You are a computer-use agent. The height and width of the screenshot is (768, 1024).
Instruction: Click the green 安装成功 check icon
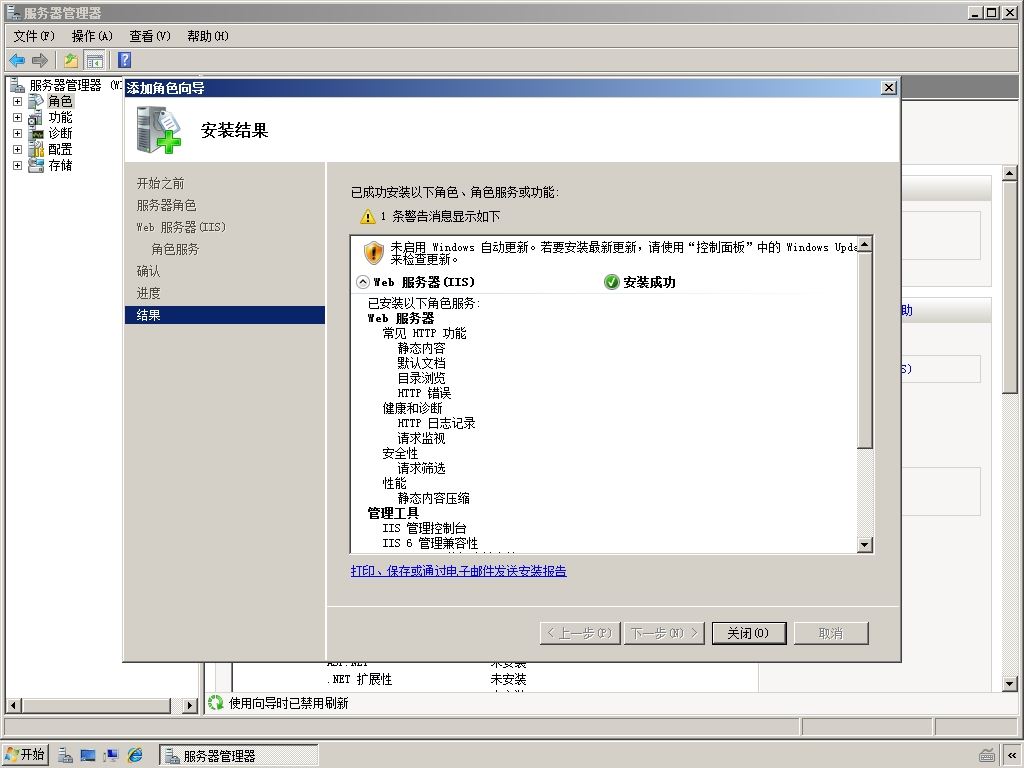point(611,282)
